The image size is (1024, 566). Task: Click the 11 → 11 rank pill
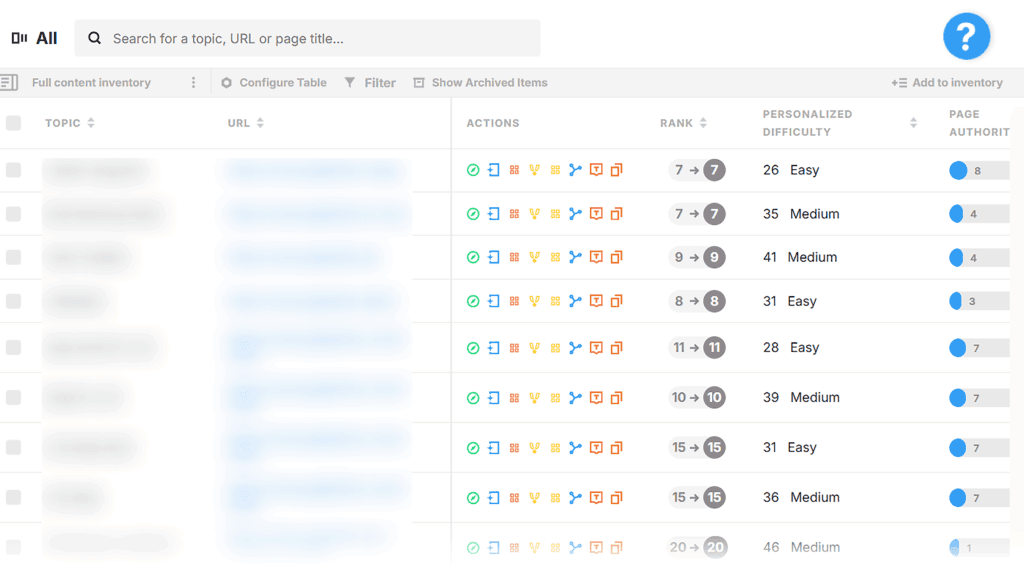(697, 347)
